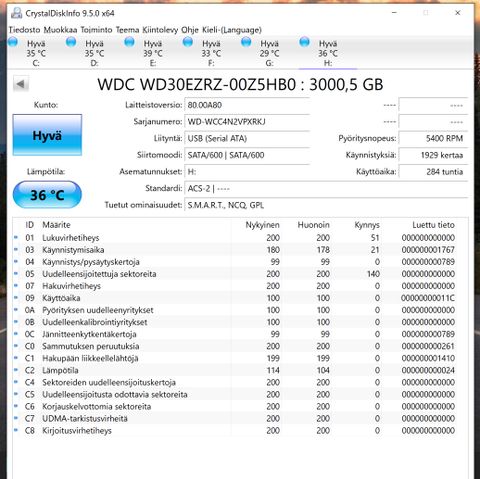Click status dot for Lukuvirhetiheys row

[x=16, y=237]
